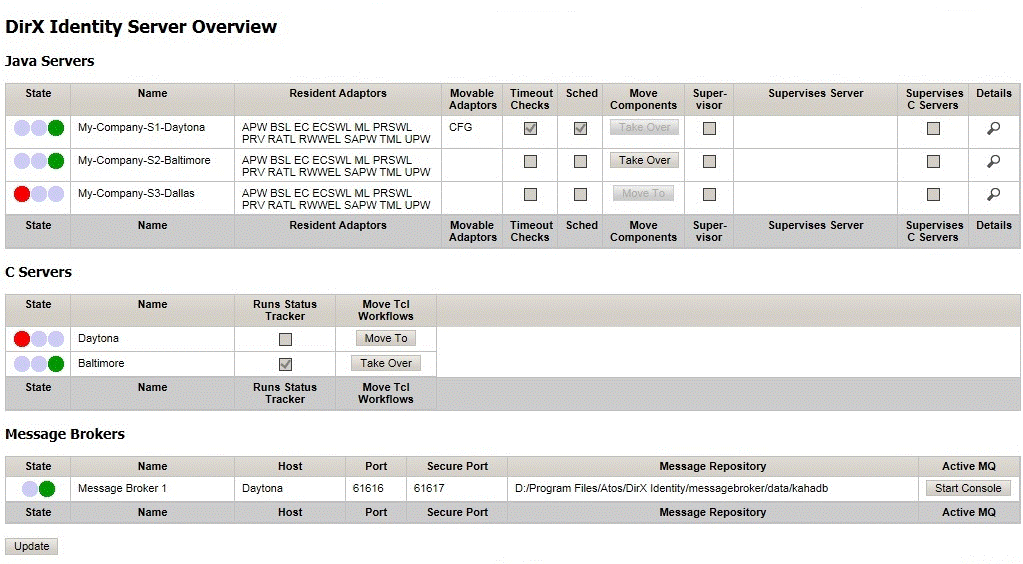Screen dimensions: 1023x564
Task: Toggle Timeout Checks for My-Company-S2-Baltimore
Action: (530, 161)
